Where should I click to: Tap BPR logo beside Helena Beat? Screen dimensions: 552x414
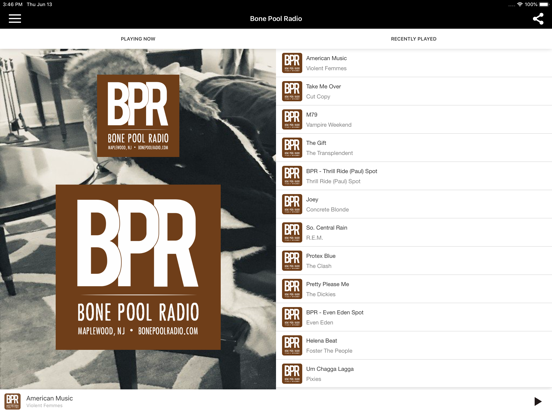tap(292, 345)
